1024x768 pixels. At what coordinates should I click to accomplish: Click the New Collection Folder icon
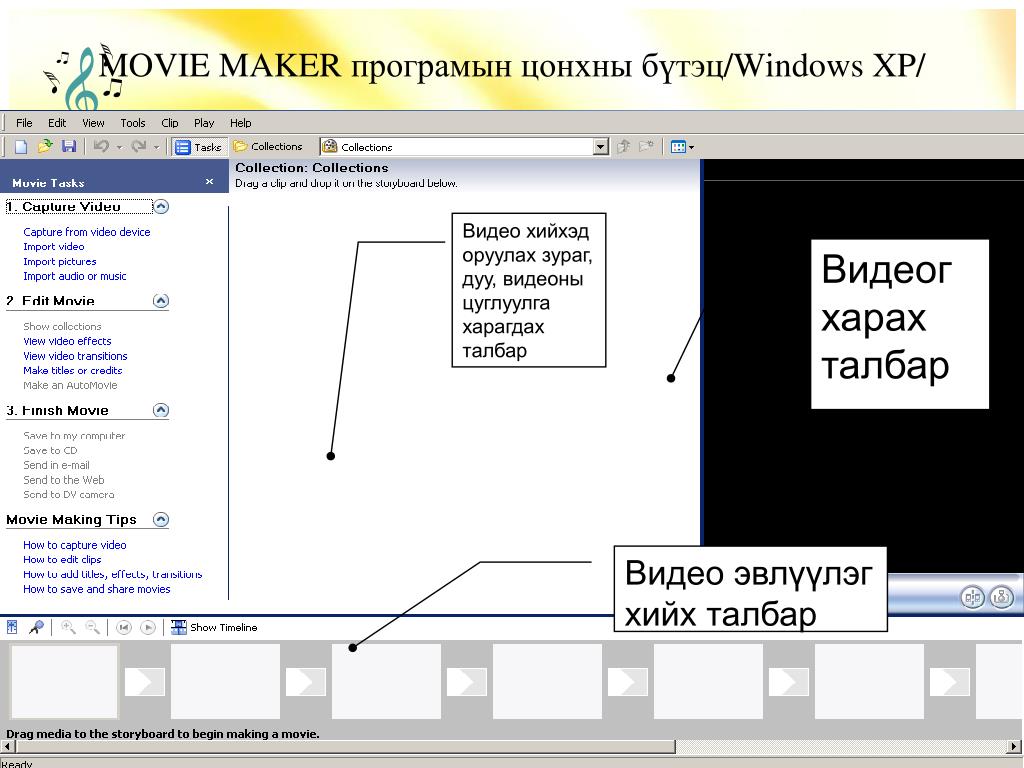(647, 147)
